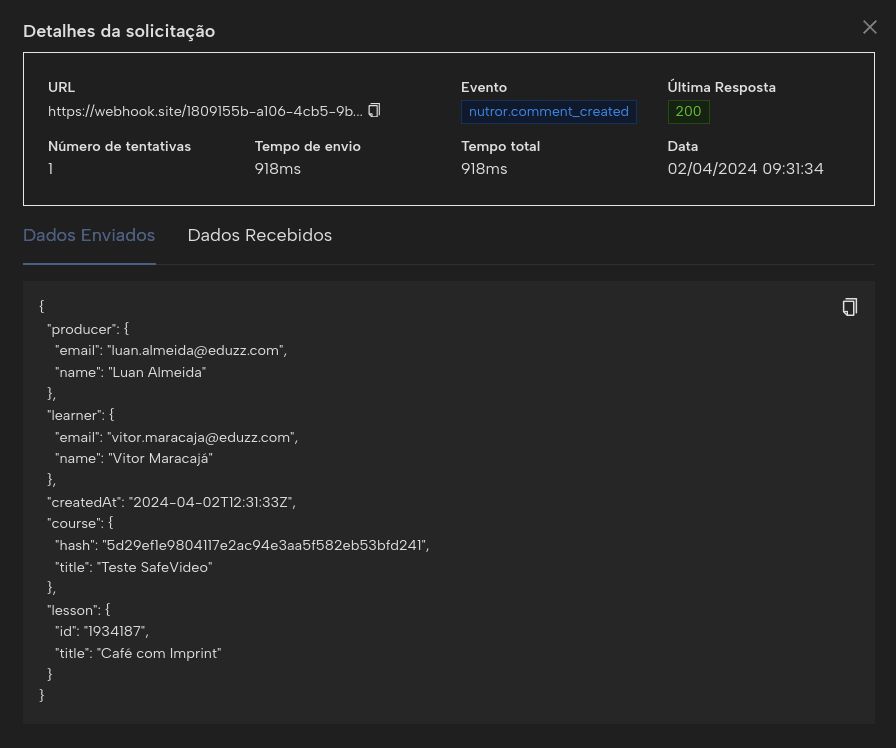The width and height of the screenshot is (896, 748).
Task: Click the Número de tentativas value 1
Action: (x=51, y=169)
